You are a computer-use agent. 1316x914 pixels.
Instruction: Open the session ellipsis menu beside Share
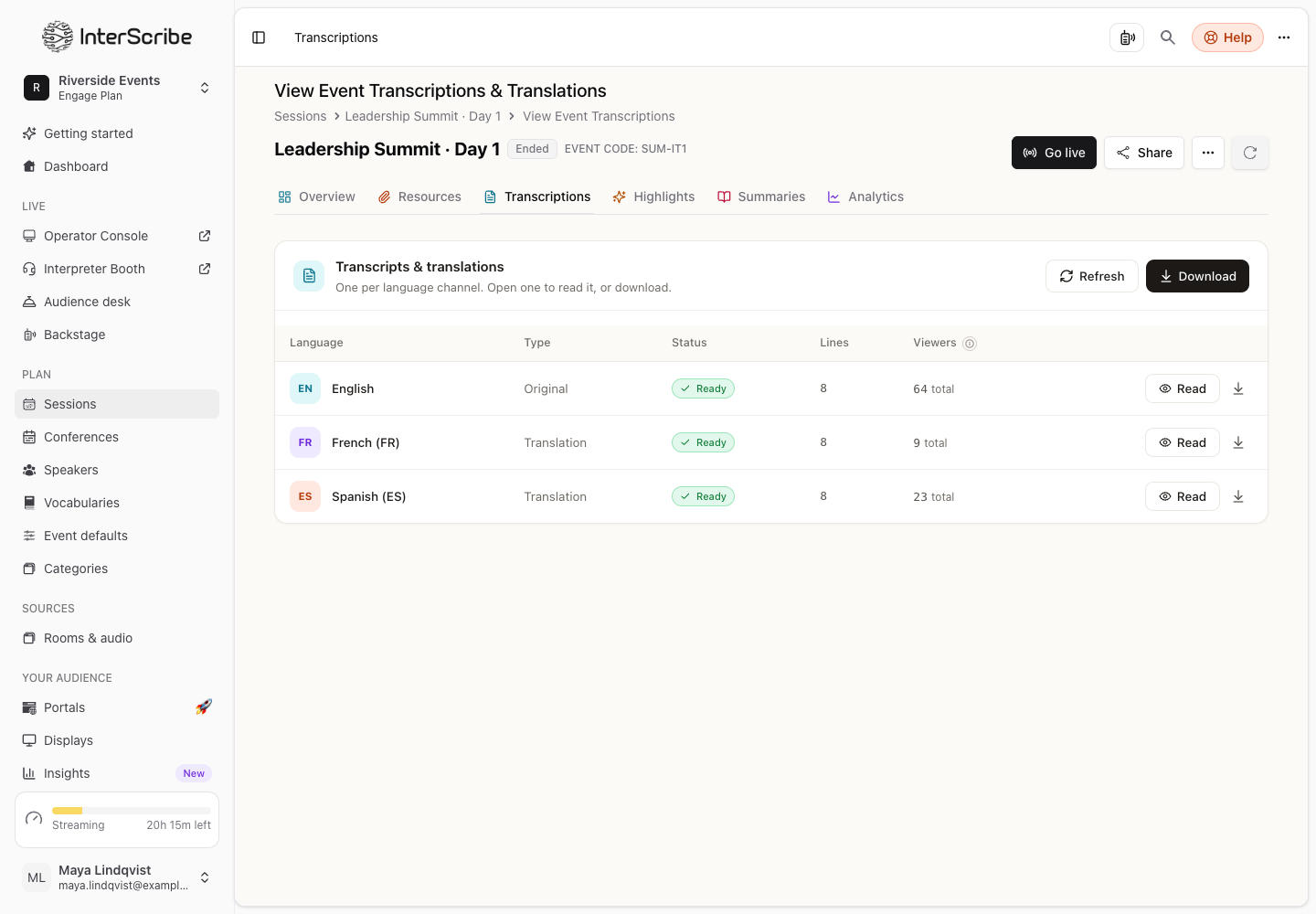(x=1208, y=153)
